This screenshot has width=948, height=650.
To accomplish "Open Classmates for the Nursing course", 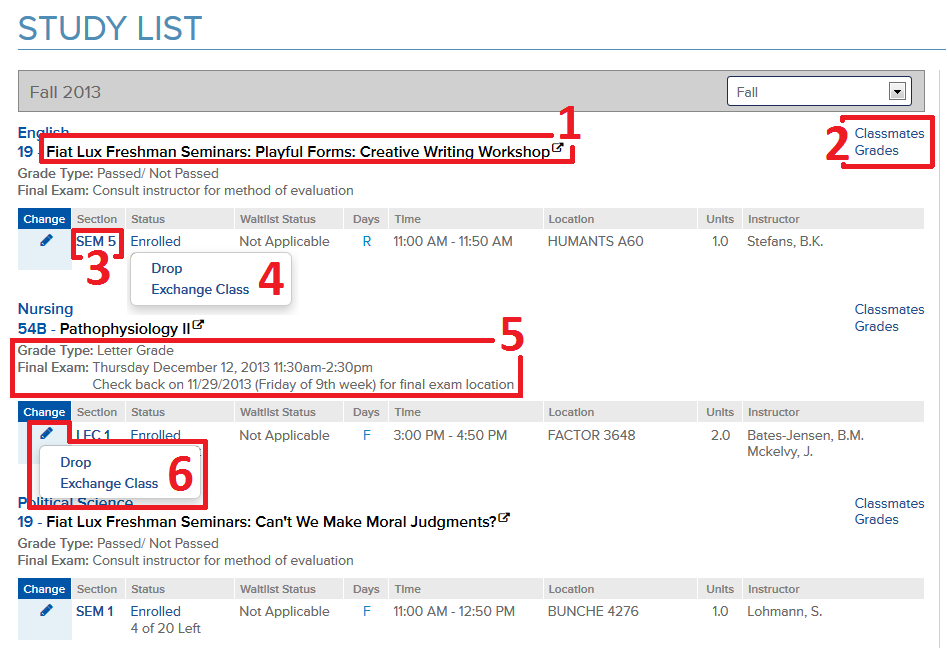I will pyautogui.click(x=889, y=309).
